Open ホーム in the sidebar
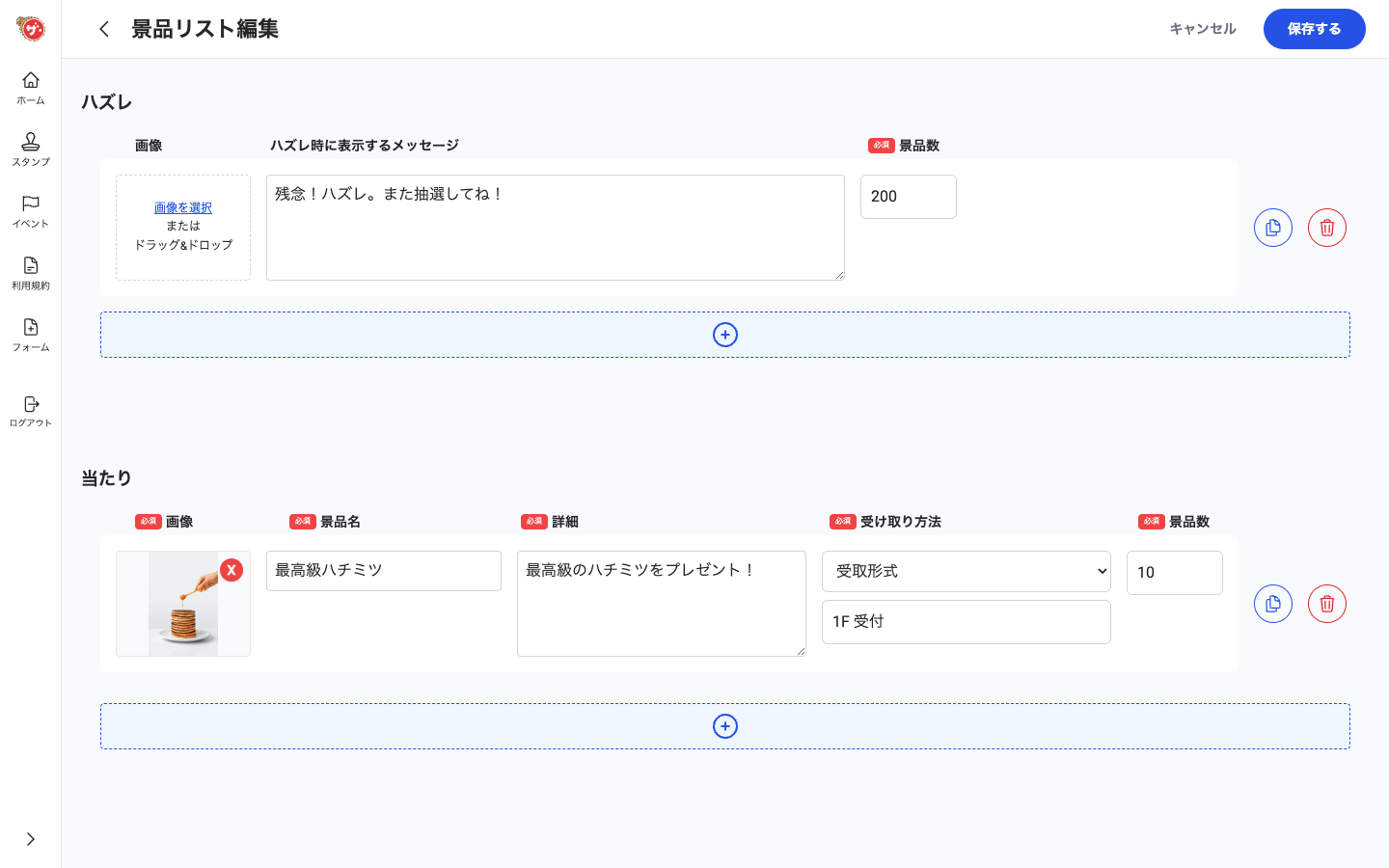Viewport: 1389px width, 868px height. pos(31,88)
